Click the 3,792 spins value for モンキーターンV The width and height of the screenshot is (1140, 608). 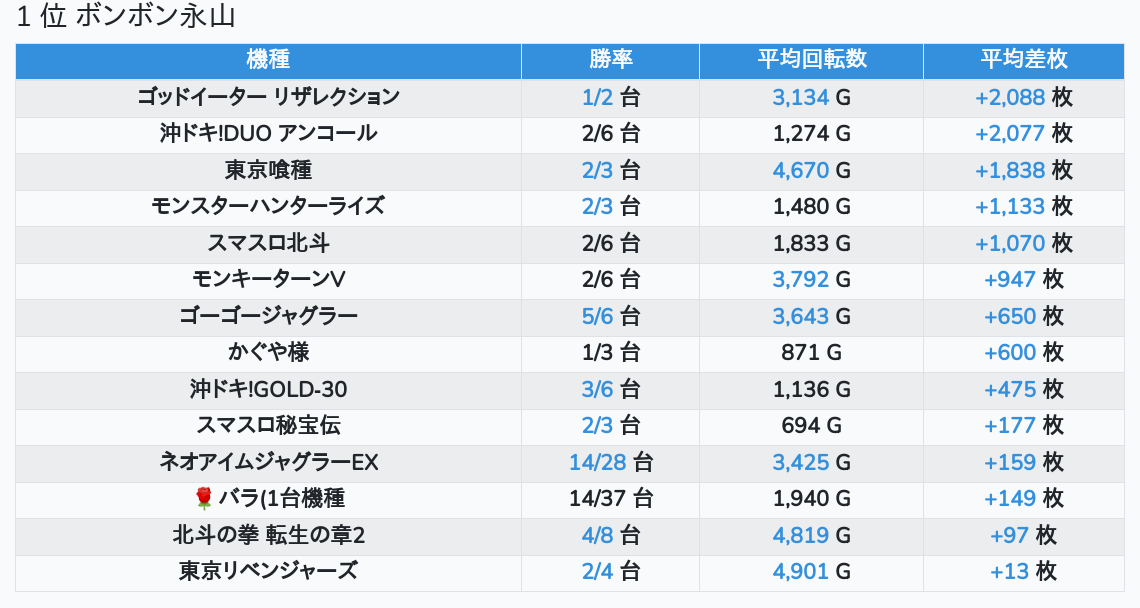(800, 280)
